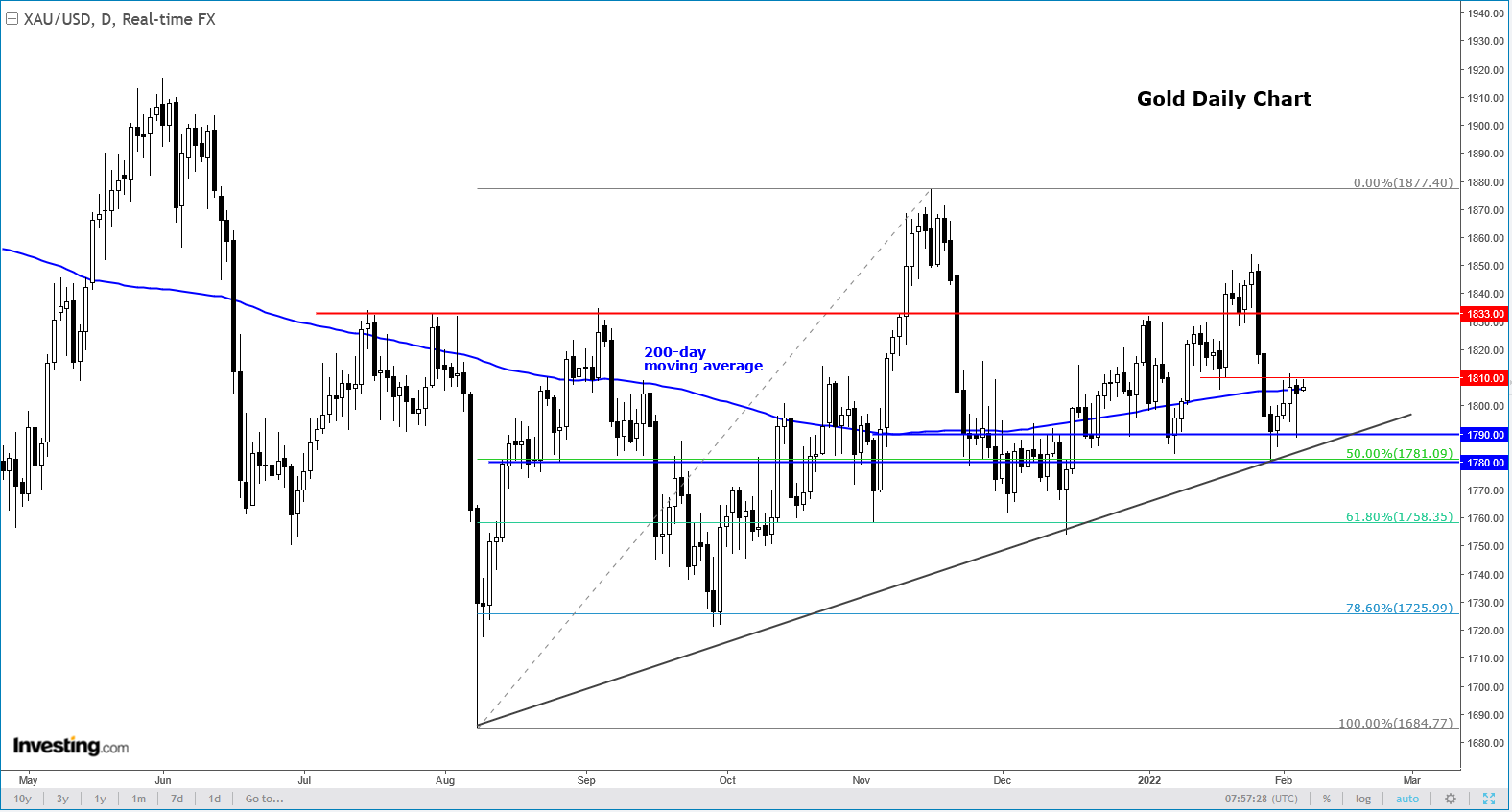Click the 2022 label on time axis

tap(1149, 780)
